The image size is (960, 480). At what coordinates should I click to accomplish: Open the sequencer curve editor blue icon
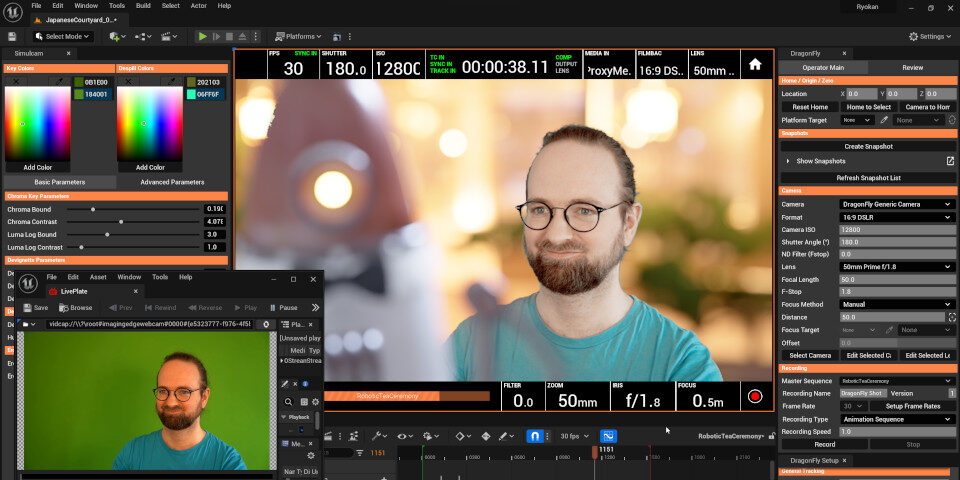pos(609,437)
